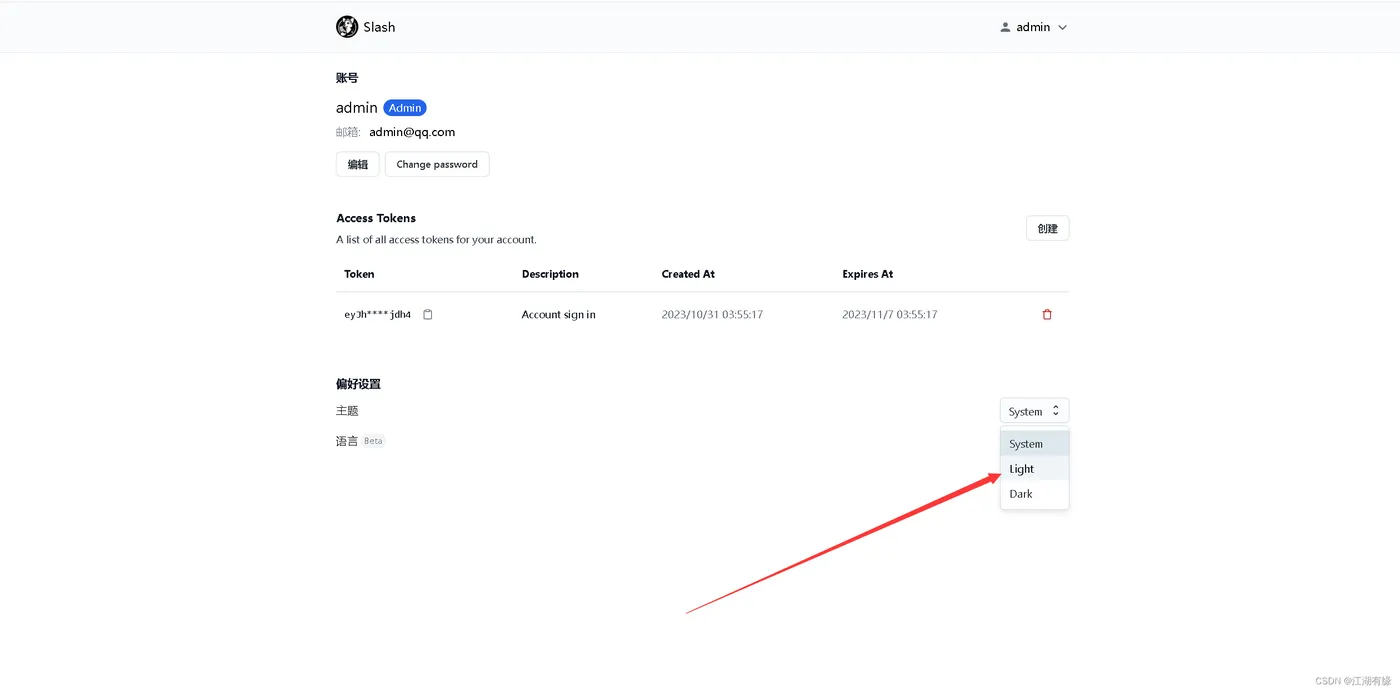Click the Beta label next to 语言
Screen dimensions: 1400x691
click(x=373, y=441)
